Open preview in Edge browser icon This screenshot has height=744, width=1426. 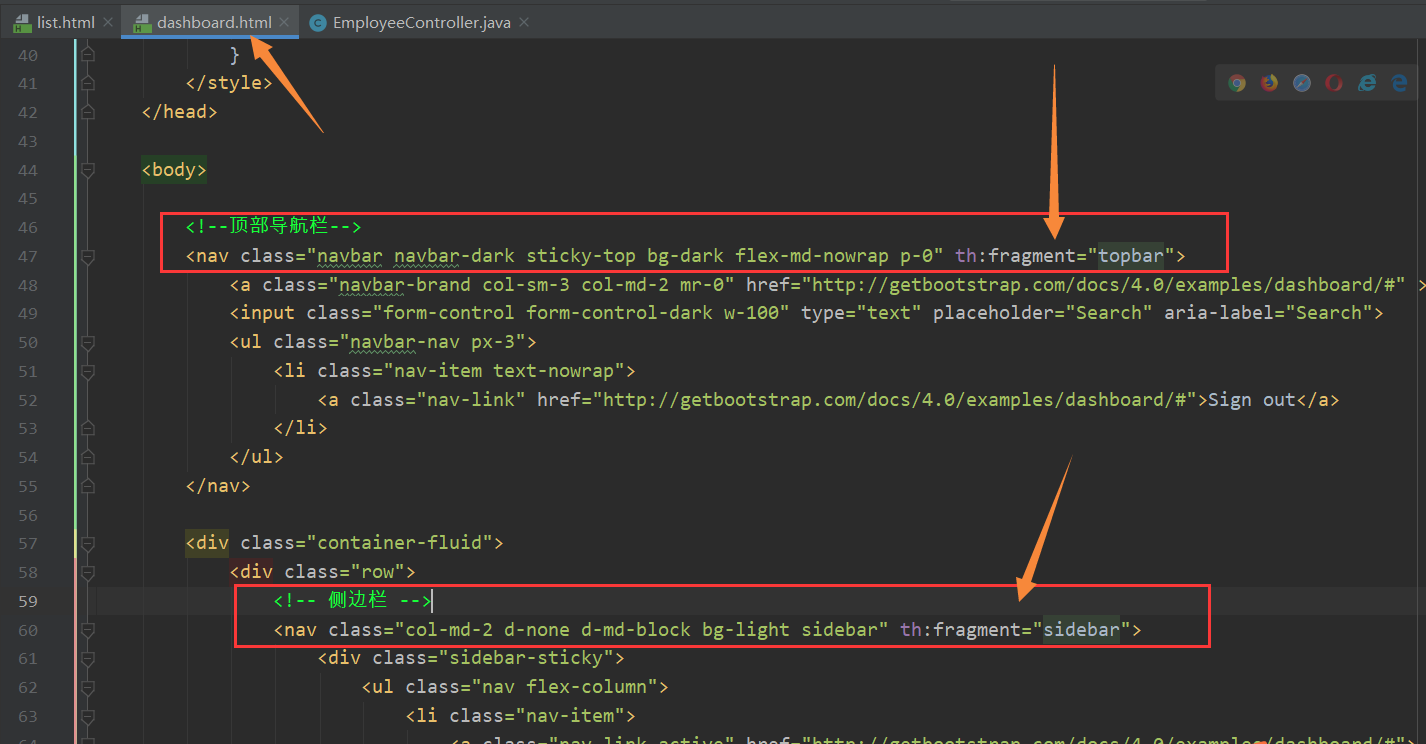(x=1398, y=83)
